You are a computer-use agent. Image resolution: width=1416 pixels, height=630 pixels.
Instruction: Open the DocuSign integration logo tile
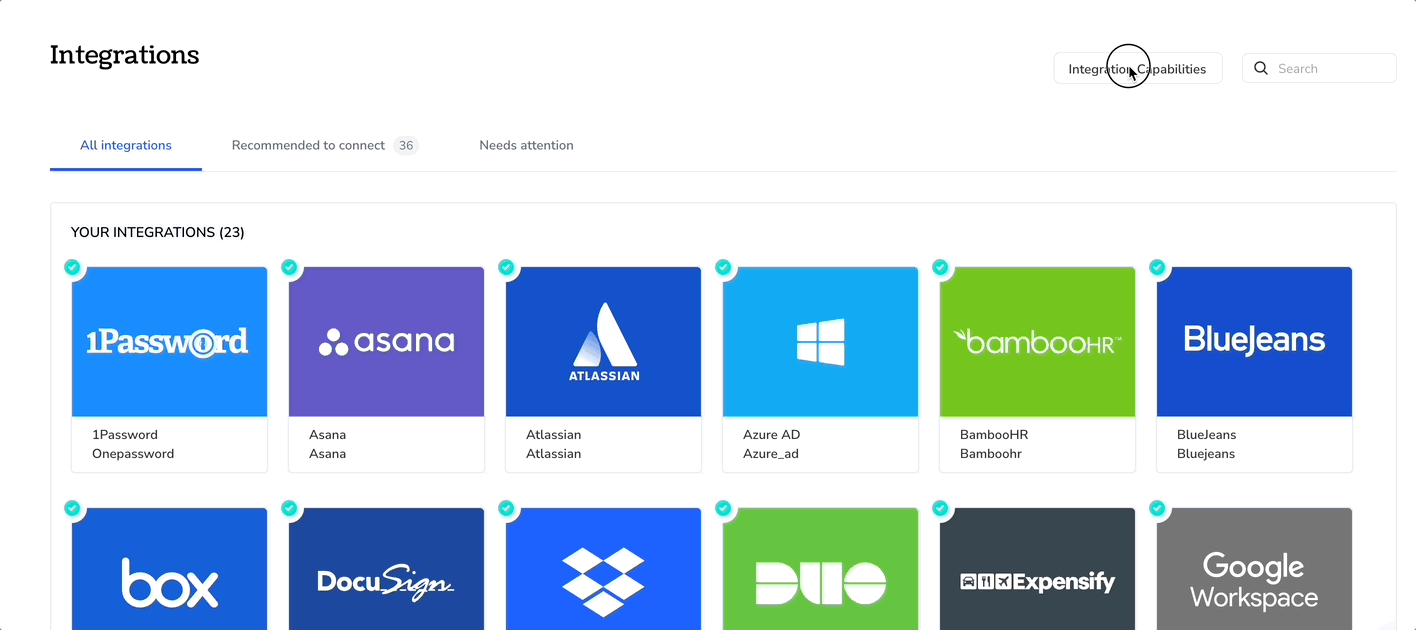click(386, 569)
